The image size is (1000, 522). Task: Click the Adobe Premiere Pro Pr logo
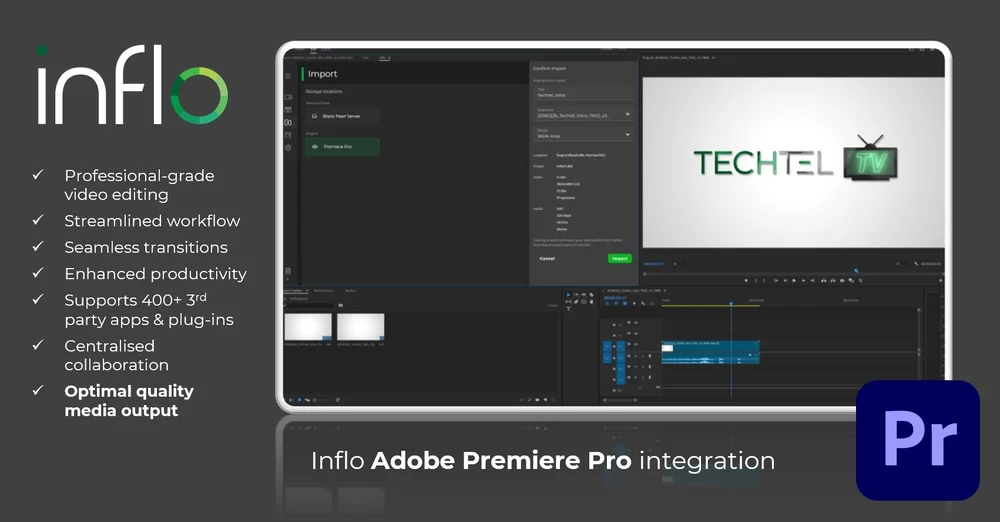pos(918,440)
